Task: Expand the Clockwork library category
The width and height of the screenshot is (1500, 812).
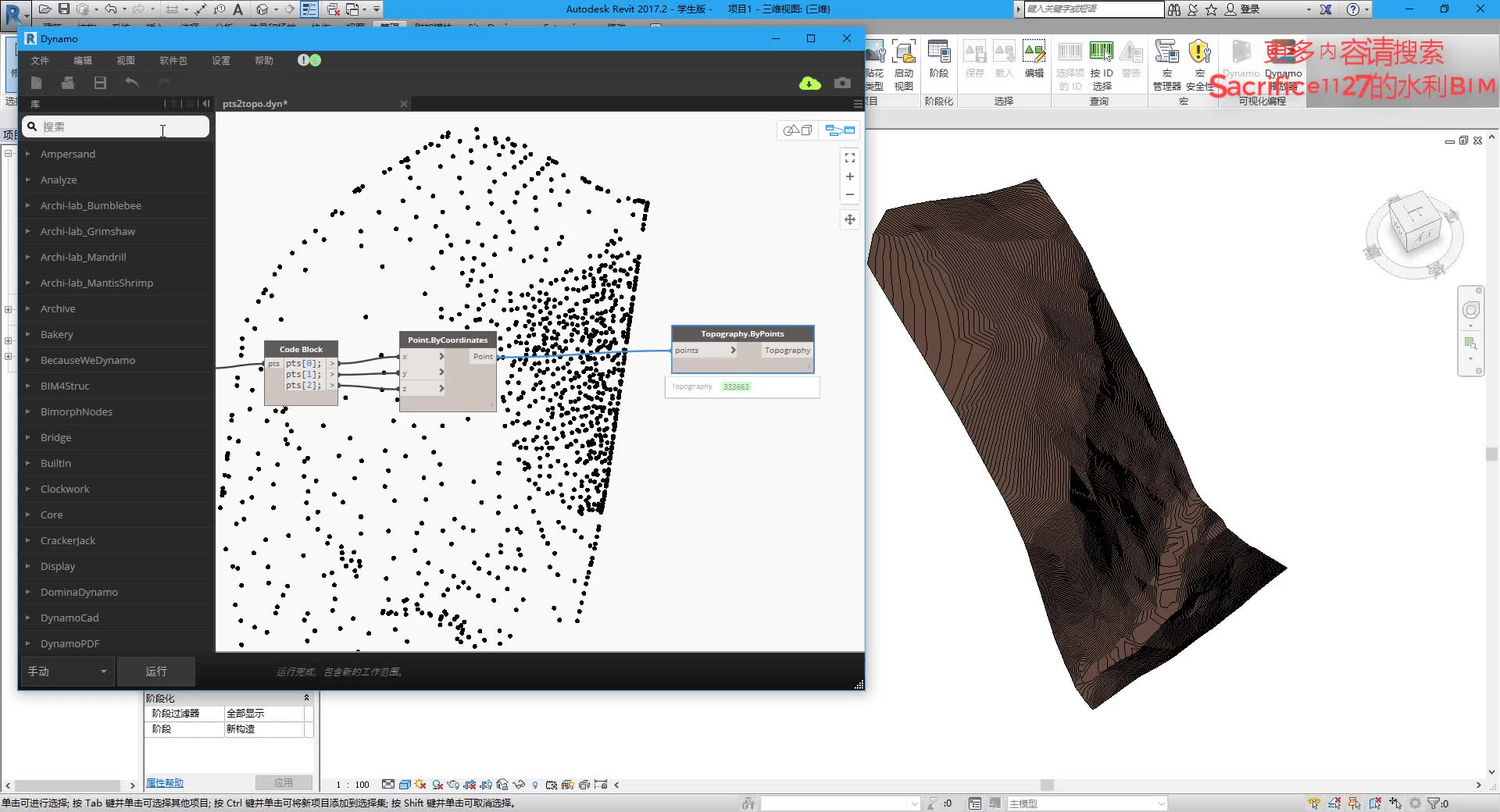Action: 65,489
